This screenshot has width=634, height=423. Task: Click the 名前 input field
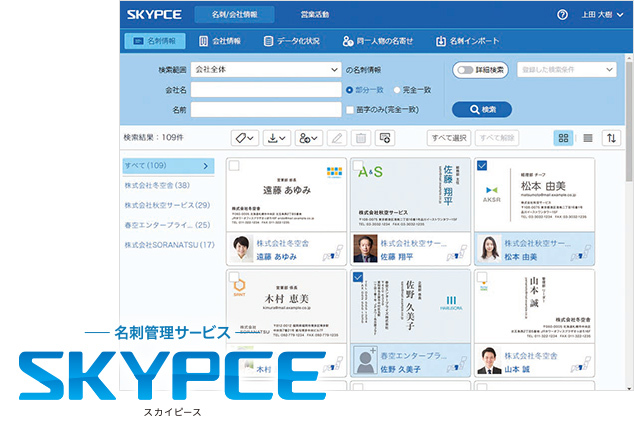coord(266,110)
